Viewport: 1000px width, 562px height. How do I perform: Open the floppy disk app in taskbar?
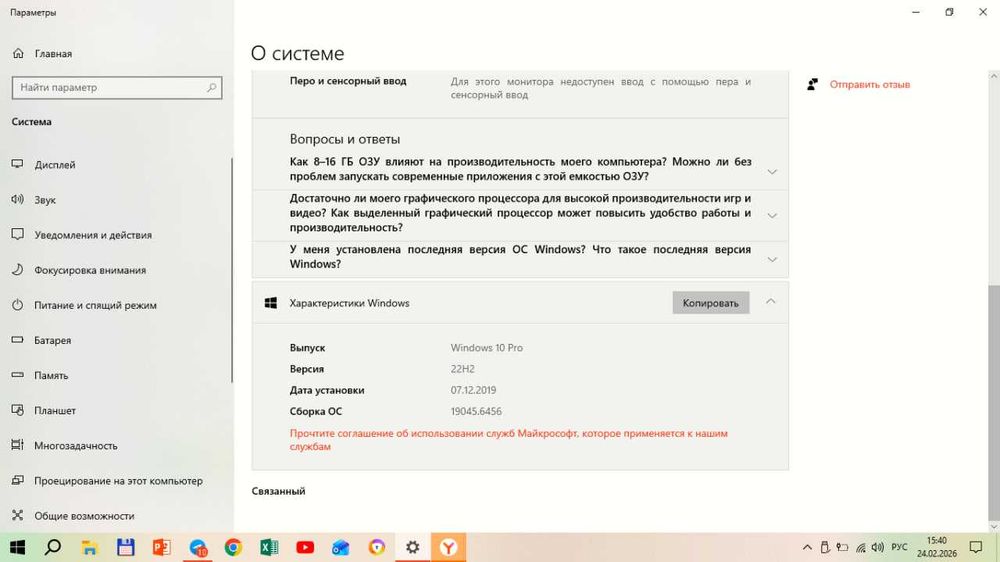126,547
